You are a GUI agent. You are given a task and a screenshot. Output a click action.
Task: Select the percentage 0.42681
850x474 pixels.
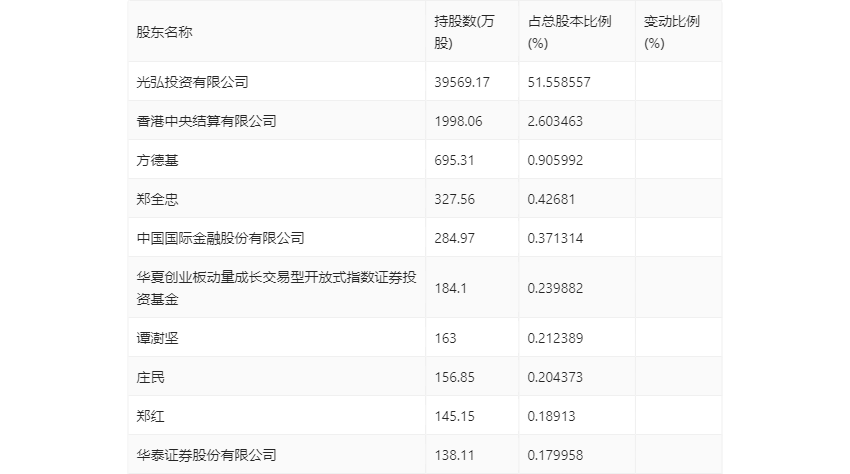551,199
